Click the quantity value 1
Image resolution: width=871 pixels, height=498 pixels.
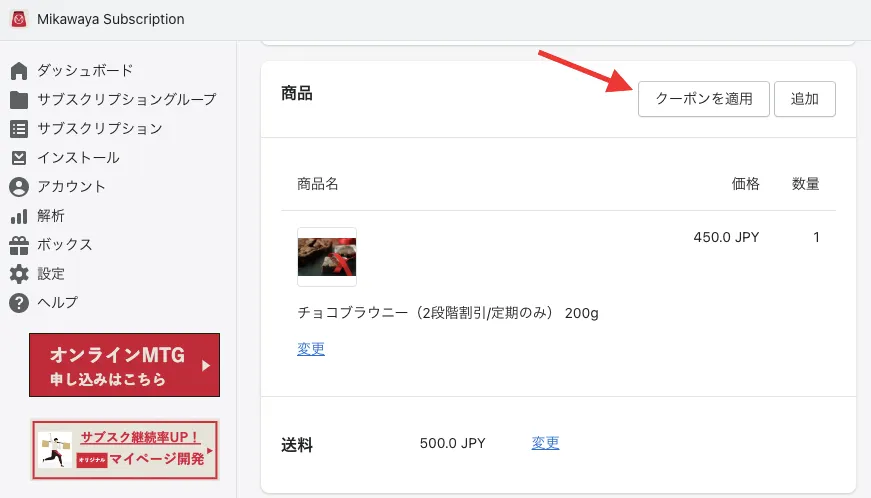816,237
